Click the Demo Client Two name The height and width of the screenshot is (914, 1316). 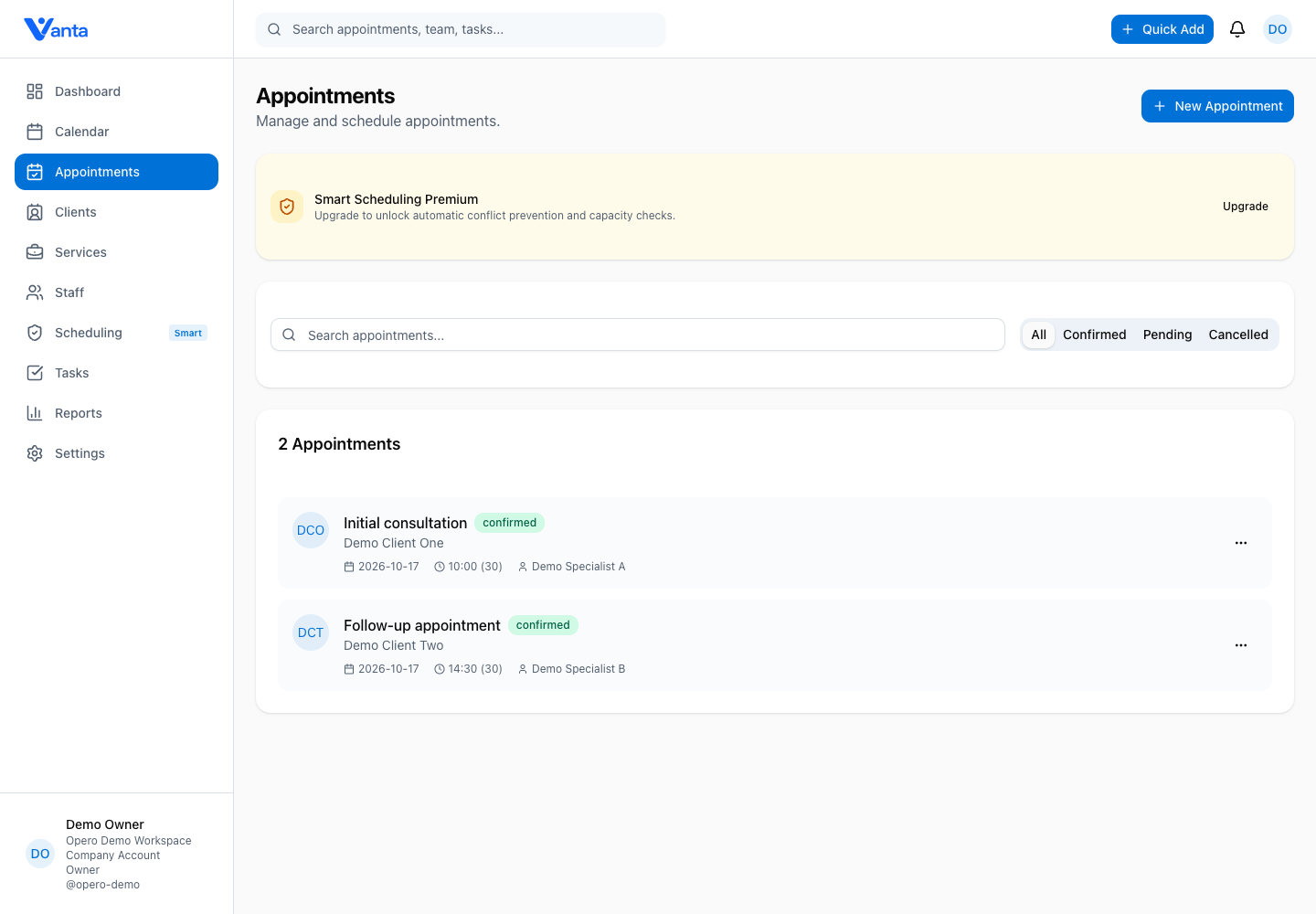pos(394,645)
